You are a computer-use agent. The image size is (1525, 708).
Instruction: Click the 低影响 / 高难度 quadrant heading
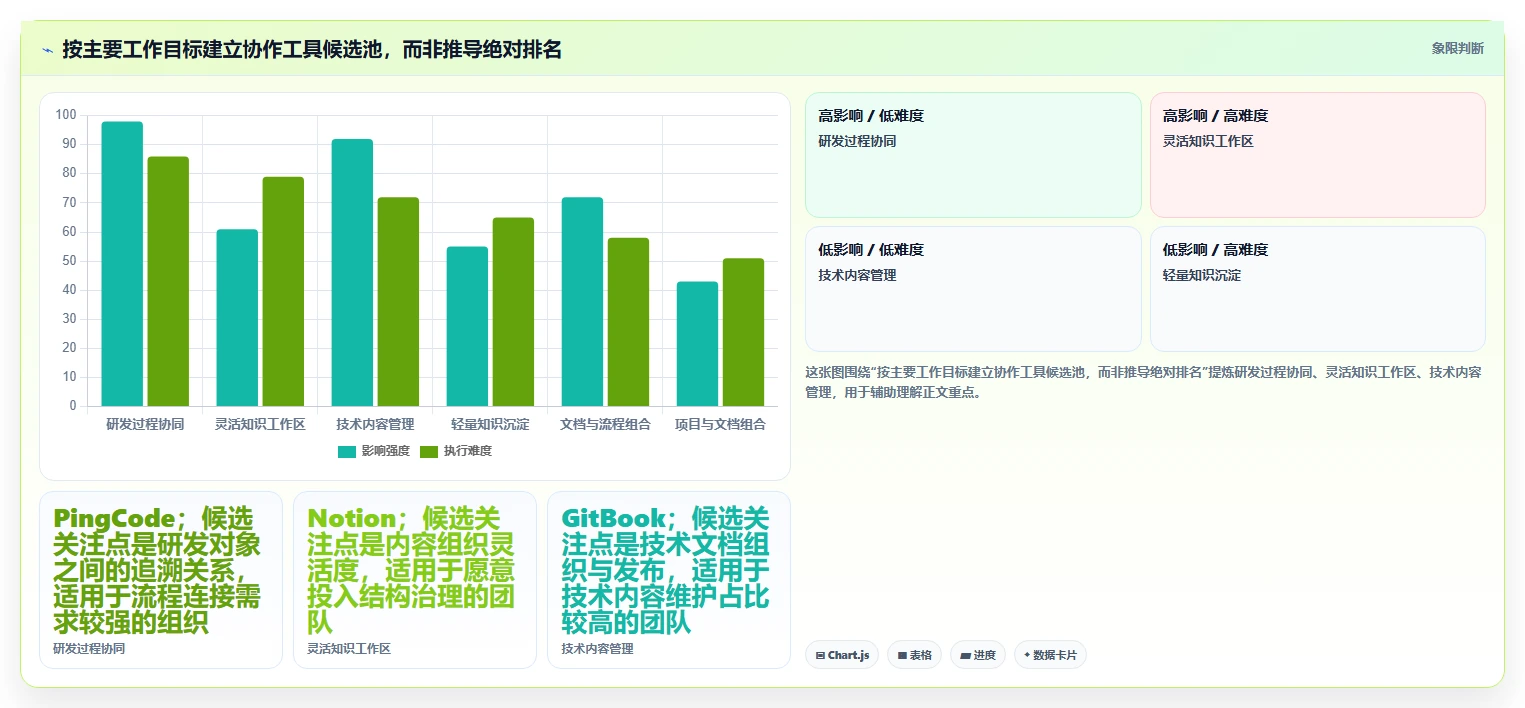(1215, 250)
